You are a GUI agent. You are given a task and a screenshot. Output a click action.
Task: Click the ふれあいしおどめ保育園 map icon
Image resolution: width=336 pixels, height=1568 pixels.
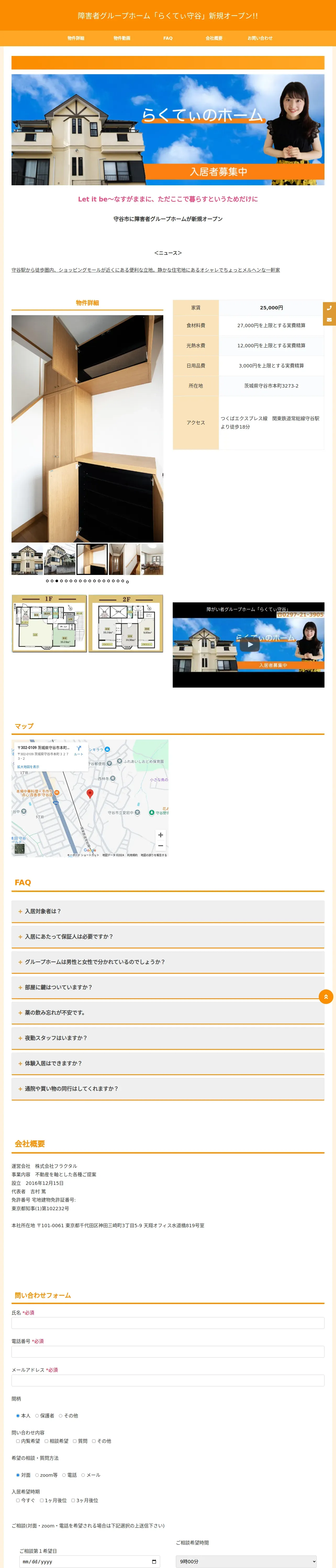120,761
